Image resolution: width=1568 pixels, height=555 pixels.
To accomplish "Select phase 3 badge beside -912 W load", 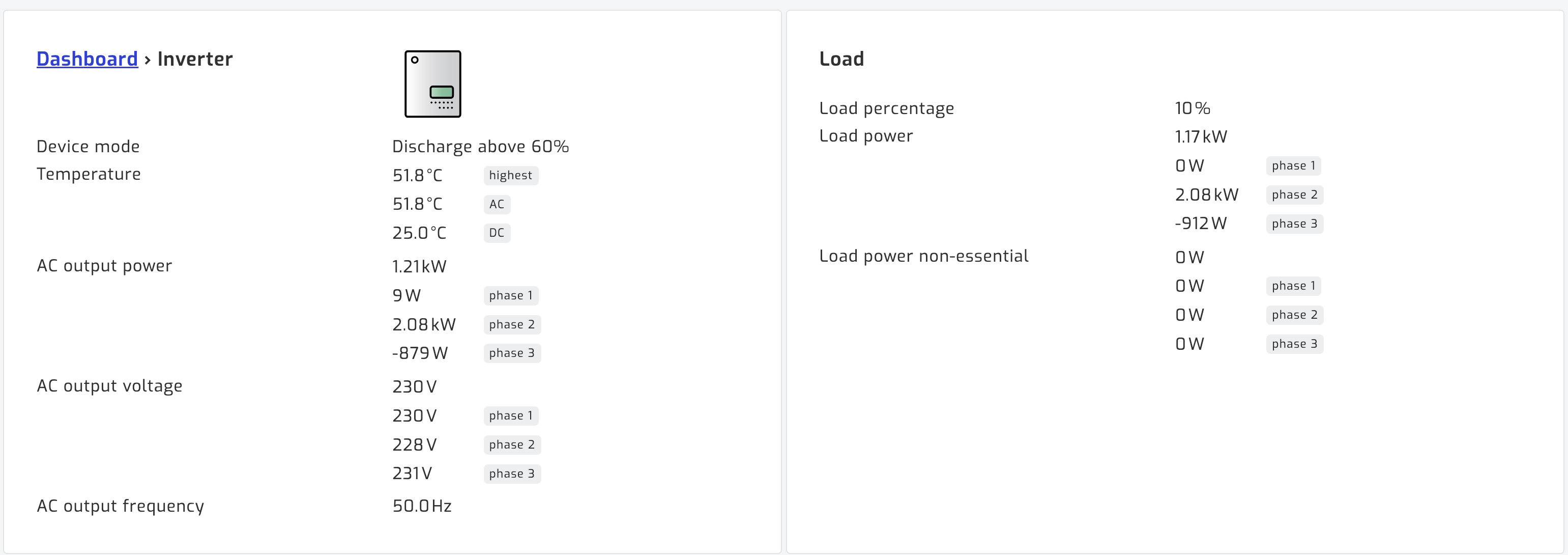I will click(1294, 224).
